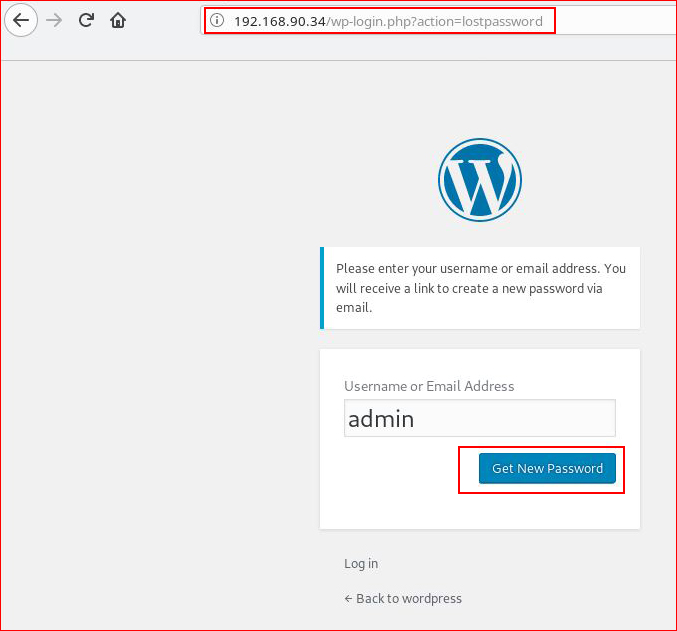Go back with the browser back arrow
Viewport: 677px width, 631px height.
coord(21,20)
